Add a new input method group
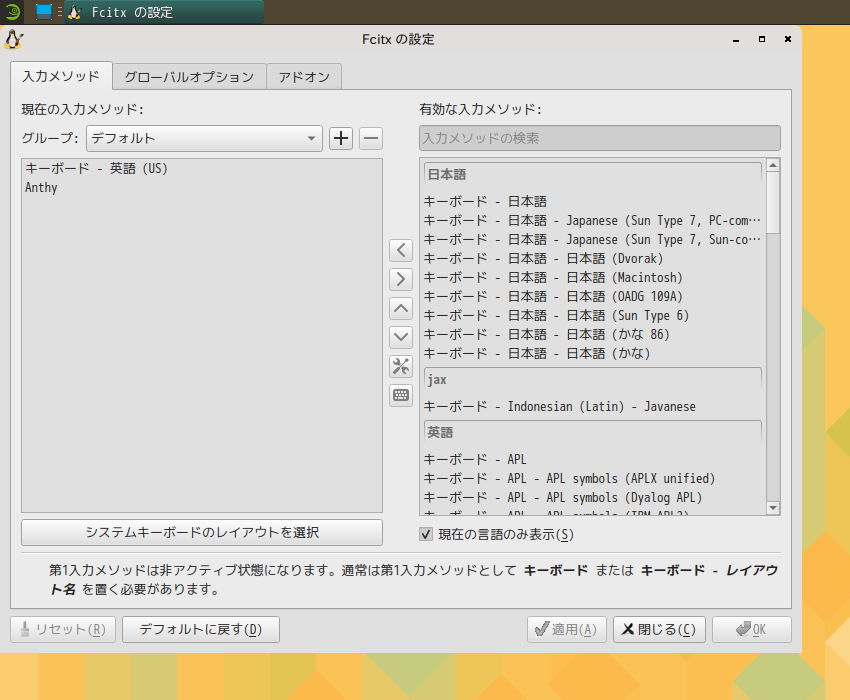Viewport: 850px width, 700px height. 341,138
